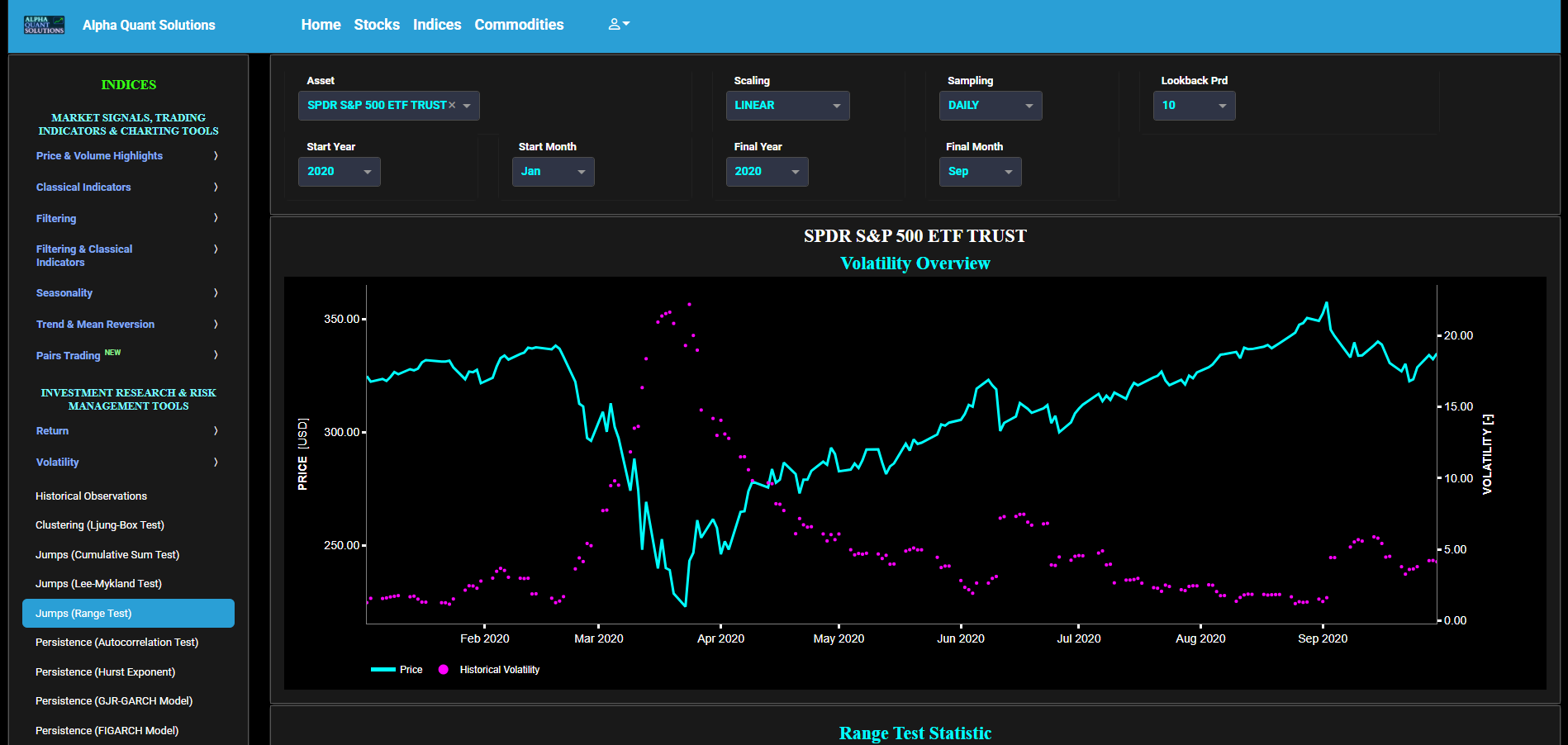Image resolution: width=1568 pixels, height=745 pixels.
Task: Click the Mar 2020 x-axis label
Action: pos(599,638)
